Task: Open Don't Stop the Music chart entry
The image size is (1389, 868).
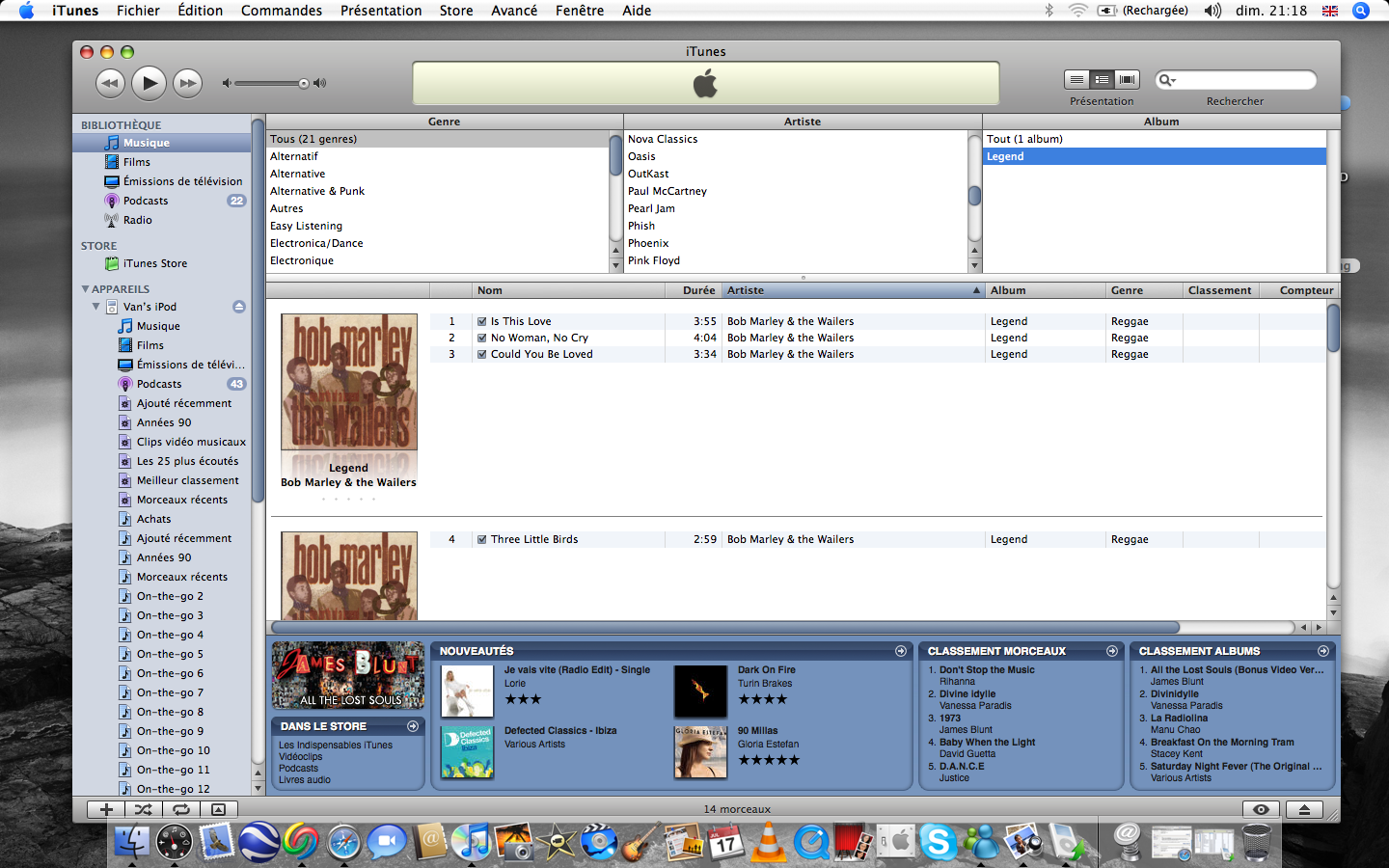Action: 987,670
